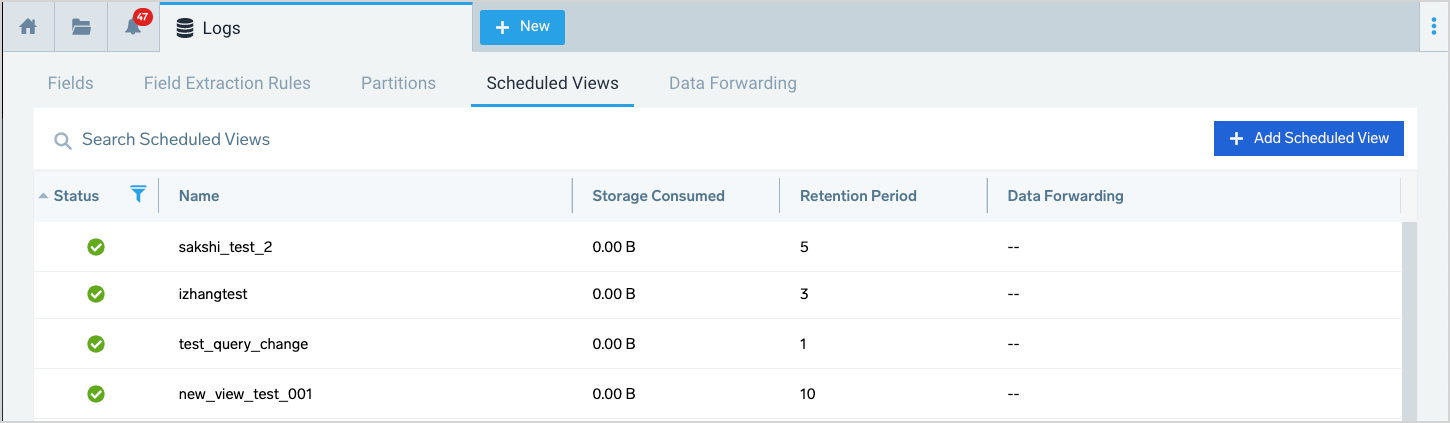Select the test_query_change row

pos(243,344)
